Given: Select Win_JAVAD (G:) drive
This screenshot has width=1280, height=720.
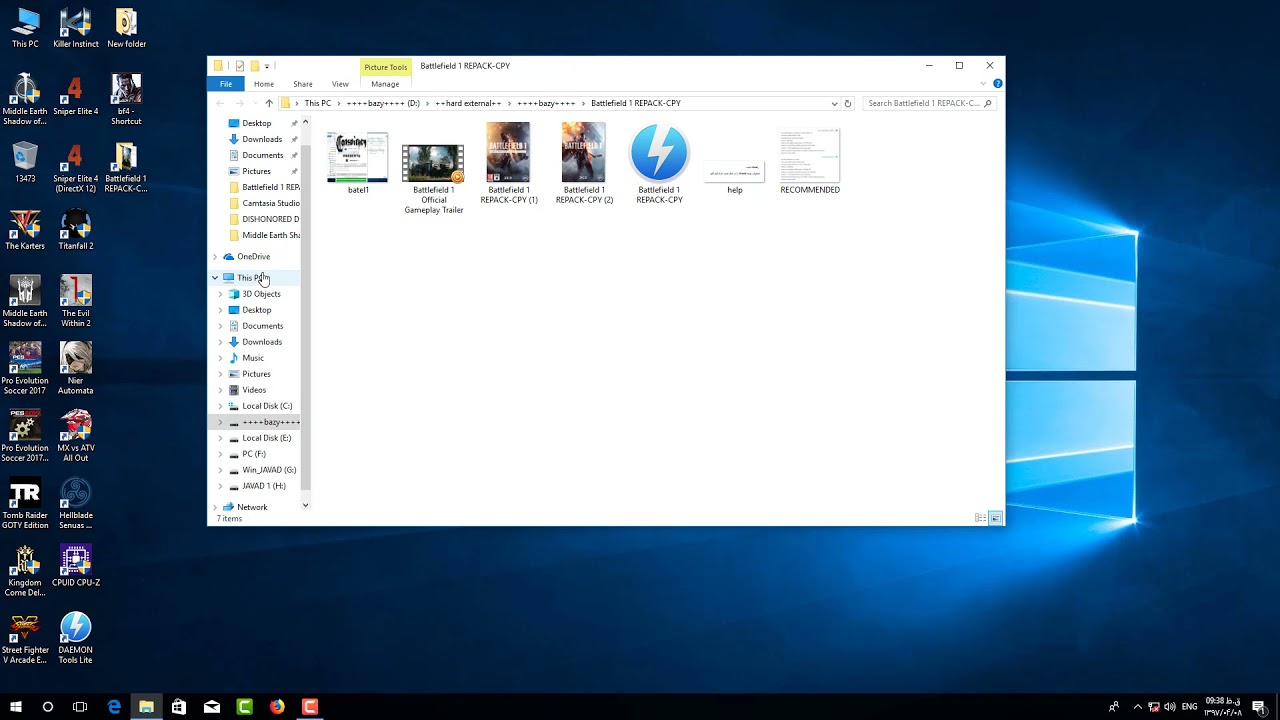Looking at the screenshot, I should point(269,470).
